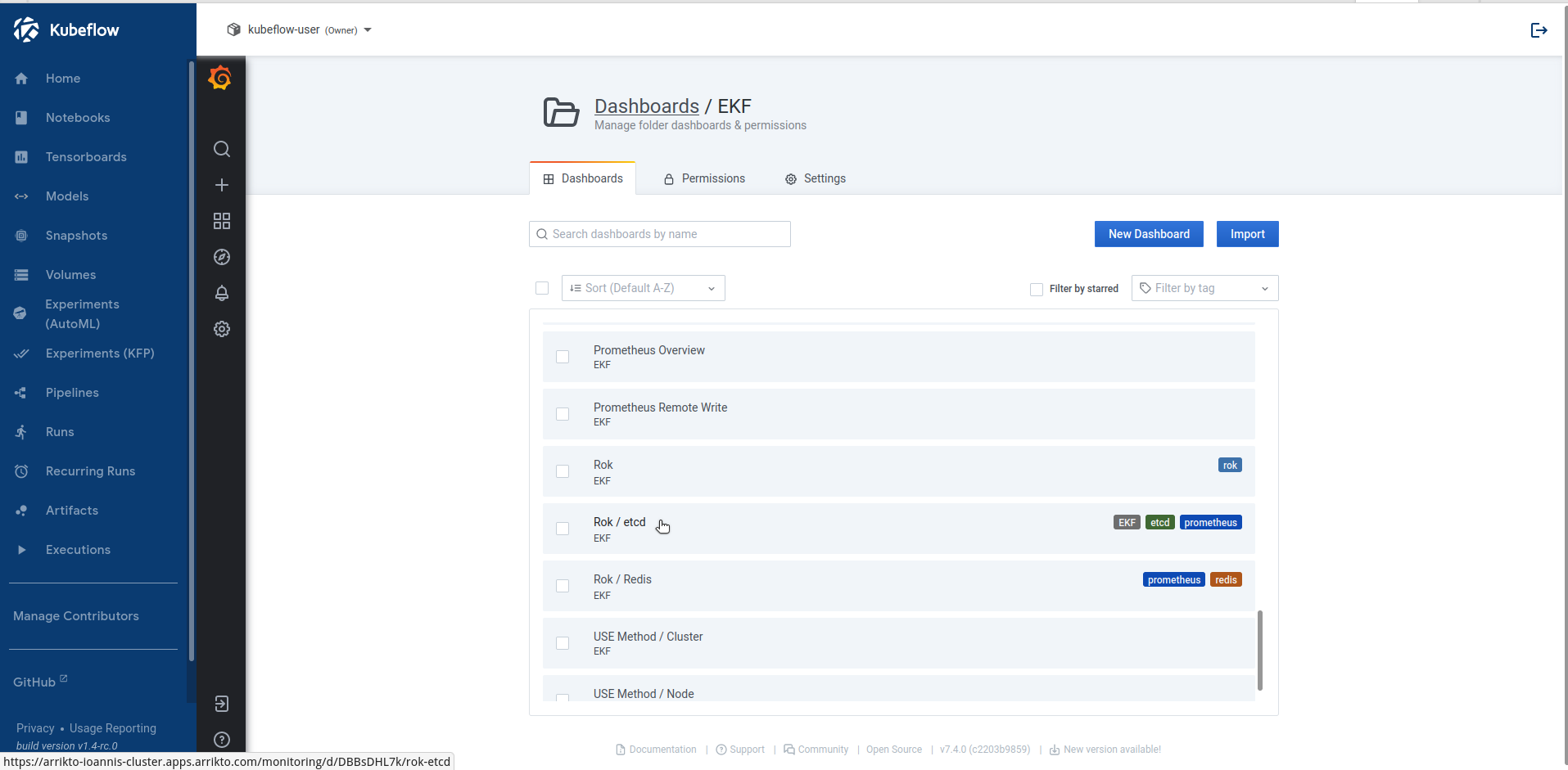This screenshot has width=1568, height=770.
Task: Switch to the Permissions tab
Action: click(x=704, y=178)
